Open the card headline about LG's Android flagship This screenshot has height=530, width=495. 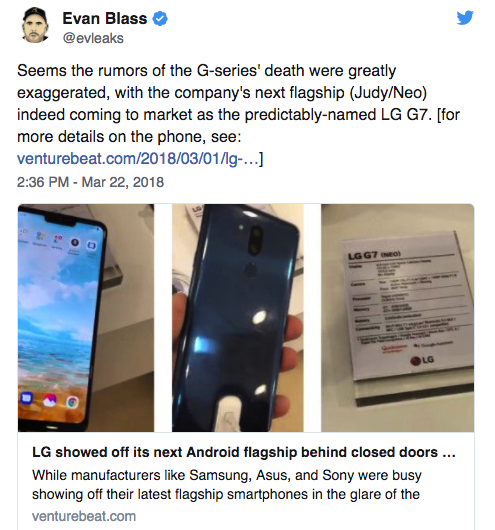(244, 452)
